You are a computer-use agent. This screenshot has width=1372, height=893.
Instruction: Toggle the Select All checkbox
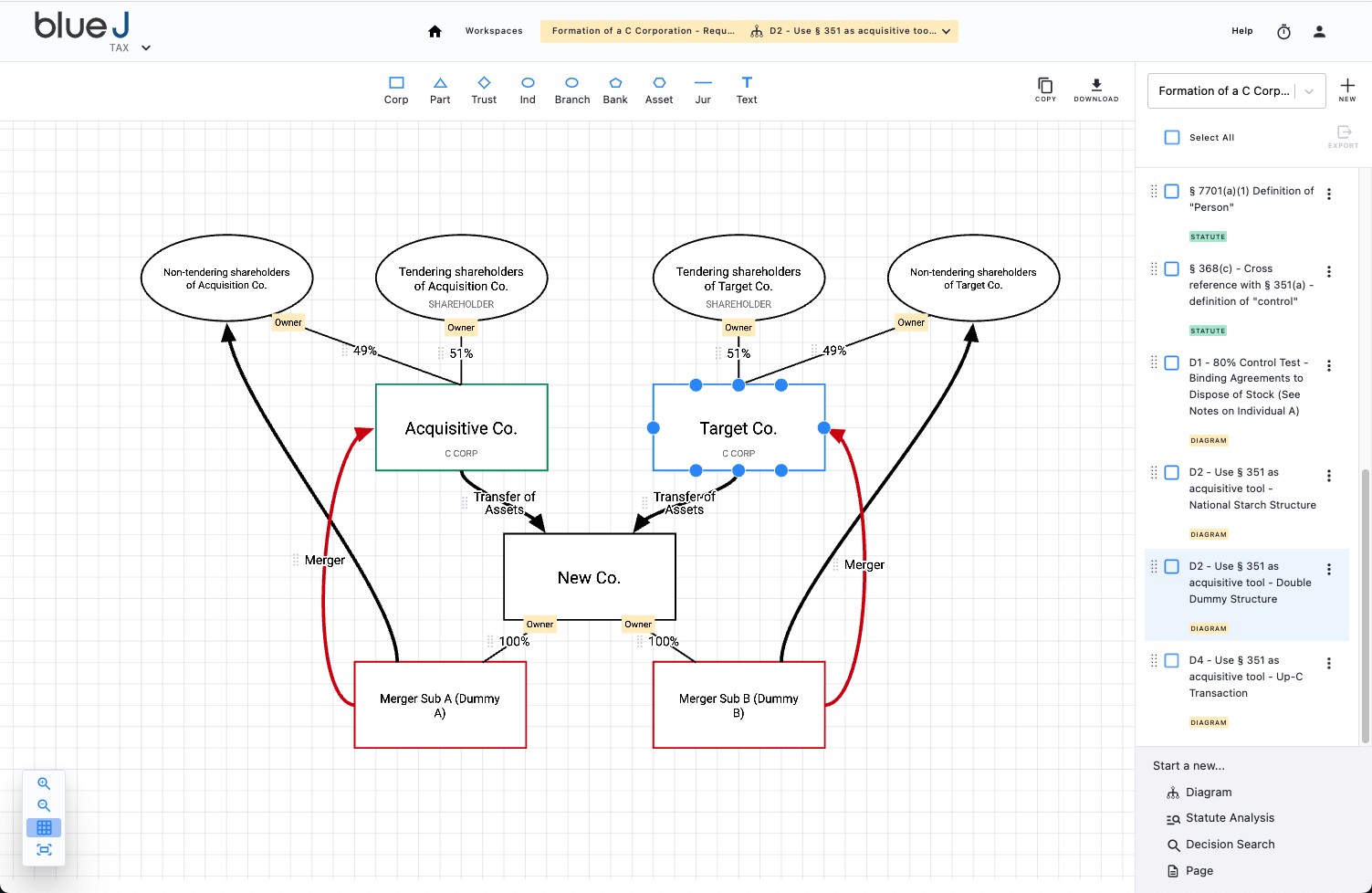[x=1172, y=137]
